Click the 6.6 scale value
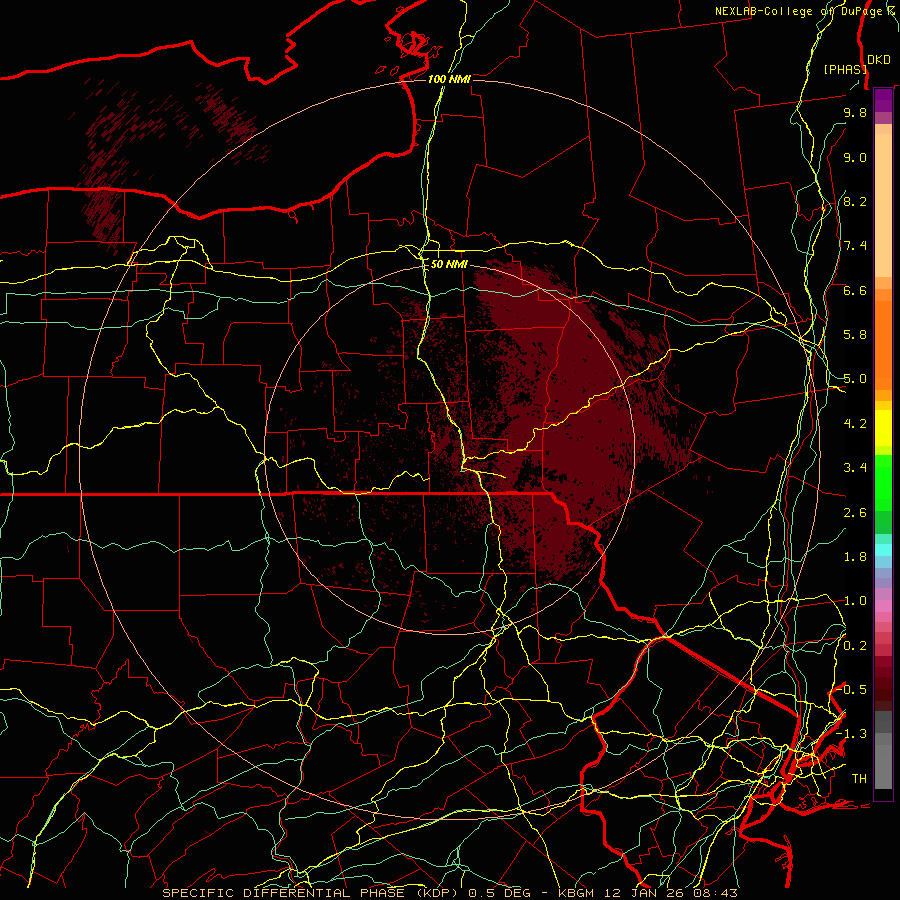 click(x=855, y=290)
